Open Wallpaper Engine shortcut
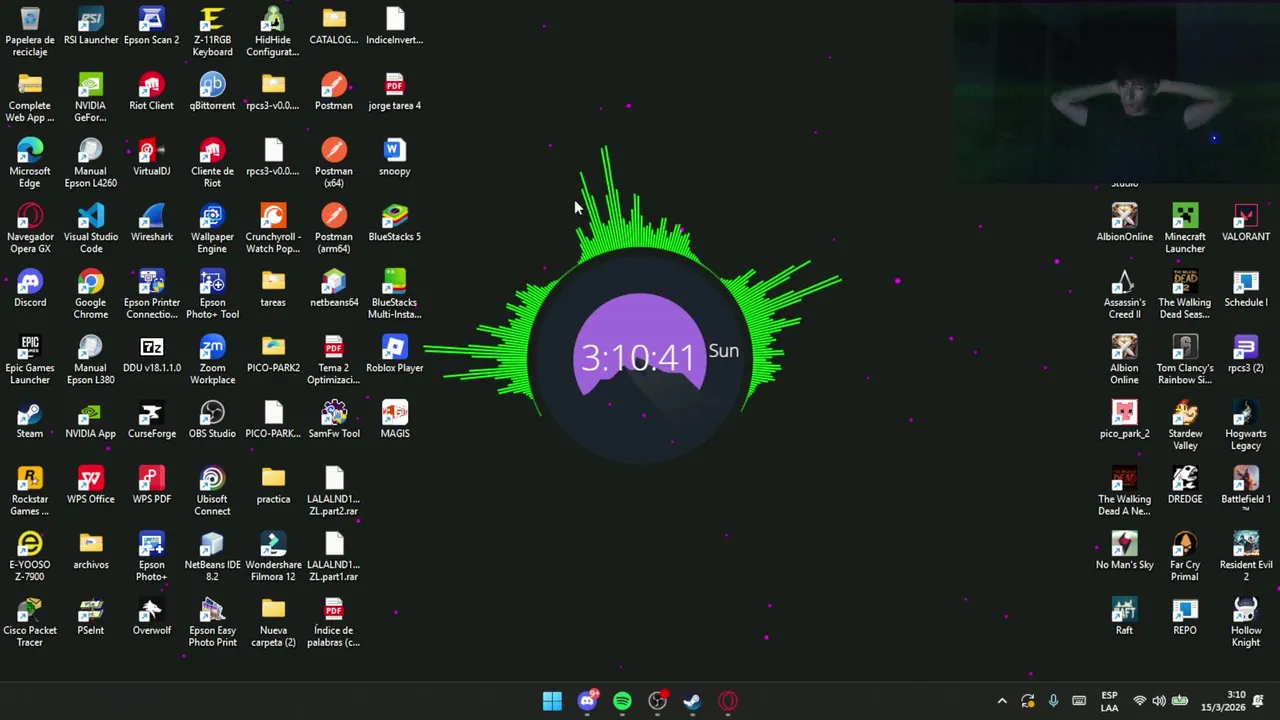The image size is (1280, 720). pyautogui.click(x=212, y=229)
